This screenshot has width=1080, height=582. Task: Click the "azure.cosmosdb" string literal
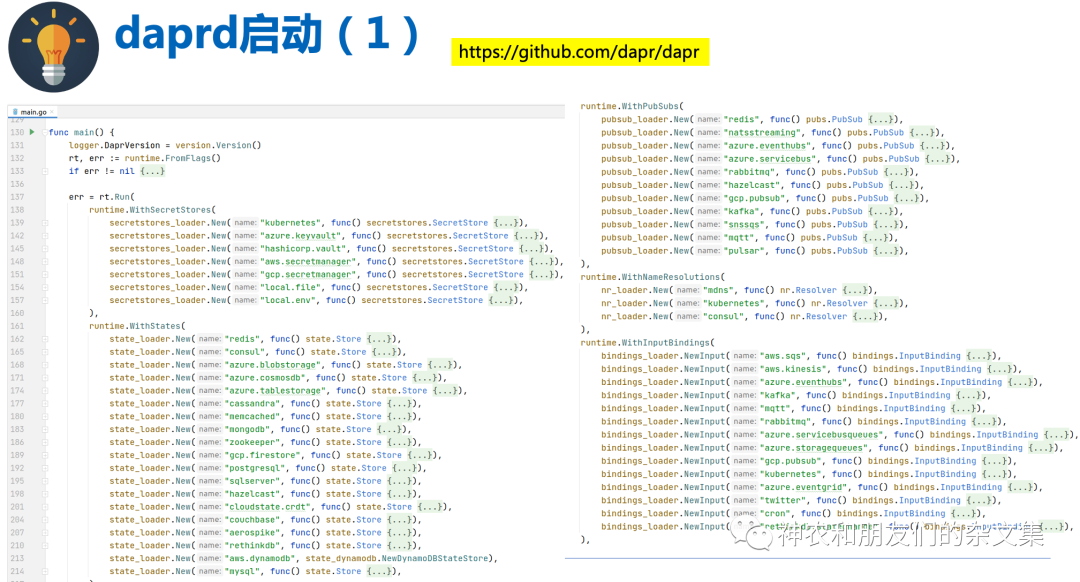click(265, 377)
